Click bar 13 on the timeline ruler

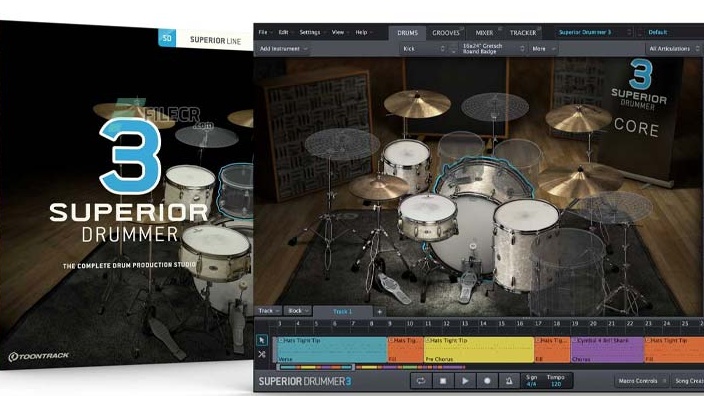coord(465,323)
